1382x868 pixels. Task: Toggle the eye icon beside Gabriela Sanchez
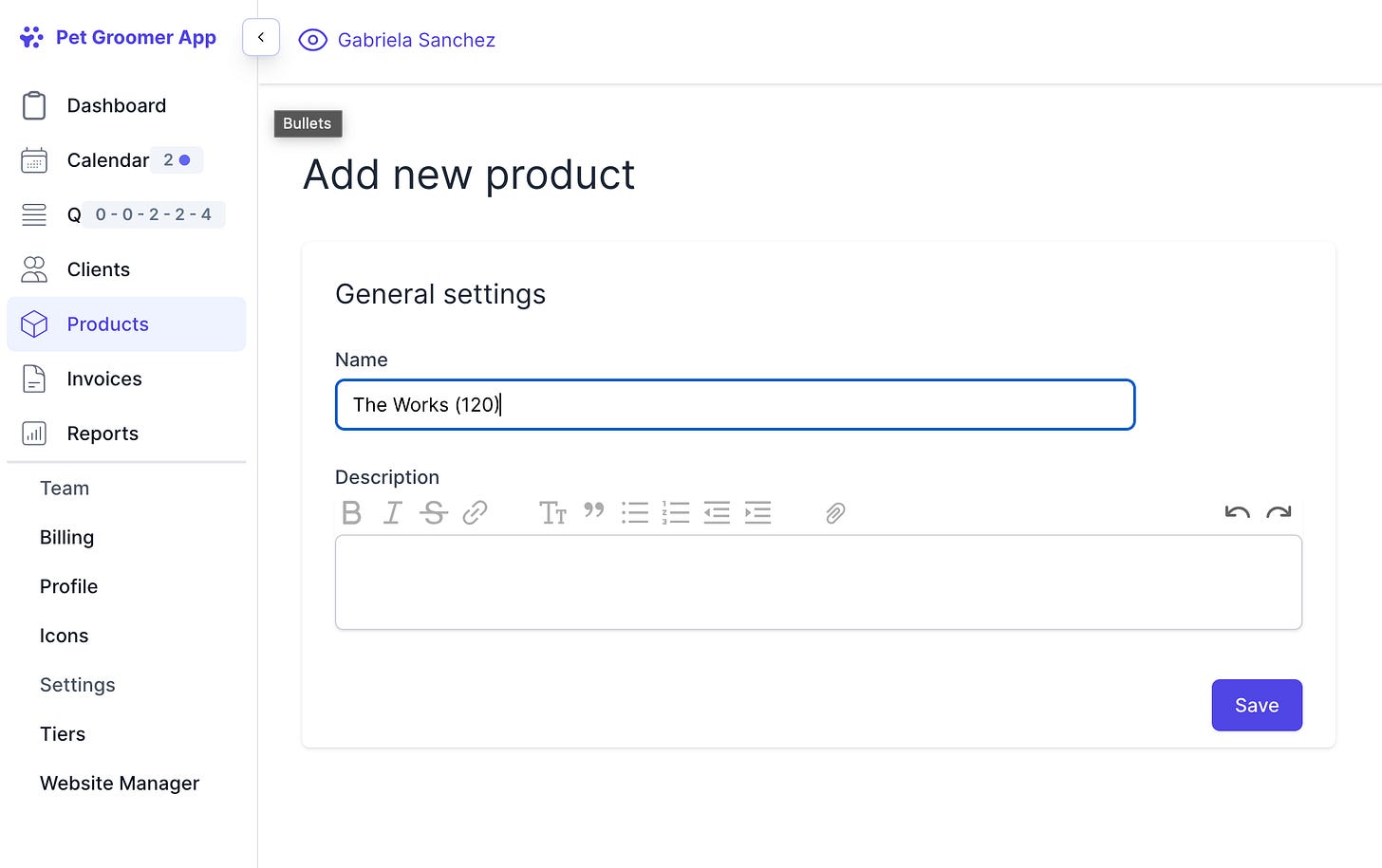tap(312, 40)
